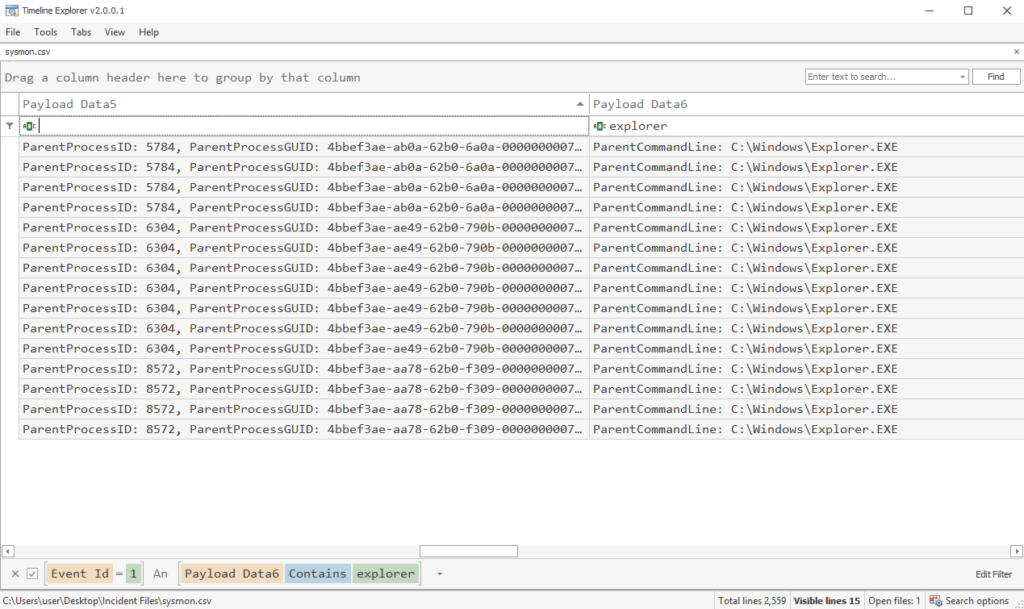Open the recent filters dropdown arrow

pyautogui.click(x=440, y=574)
